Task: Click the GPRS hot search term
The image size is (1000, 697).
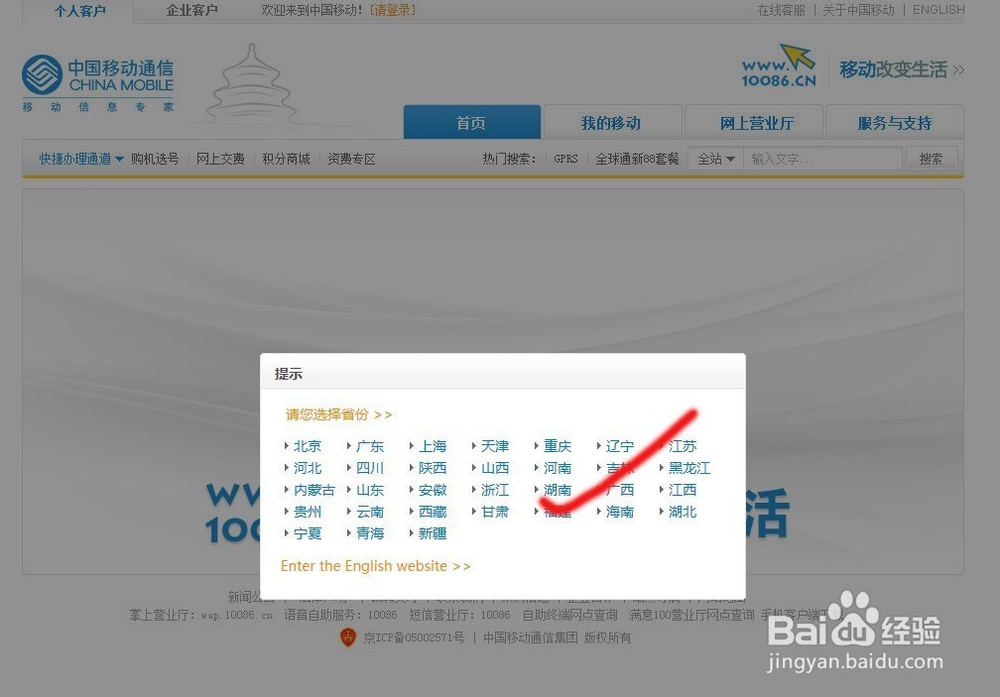Action: 566,159
